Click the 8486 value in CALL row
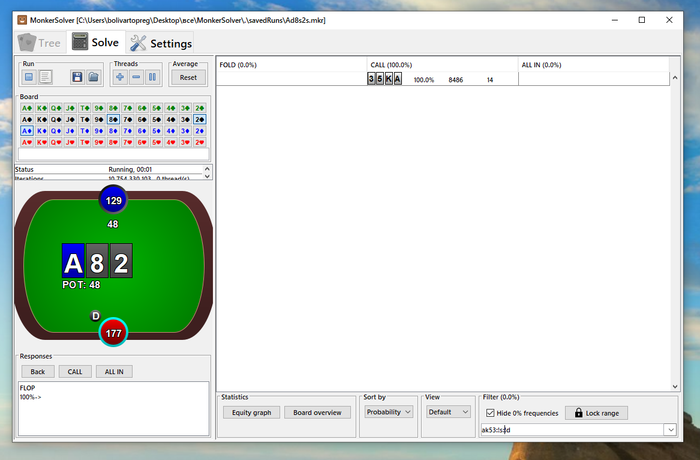The width and height of the screenshot is (700, 460). point(455,79)
